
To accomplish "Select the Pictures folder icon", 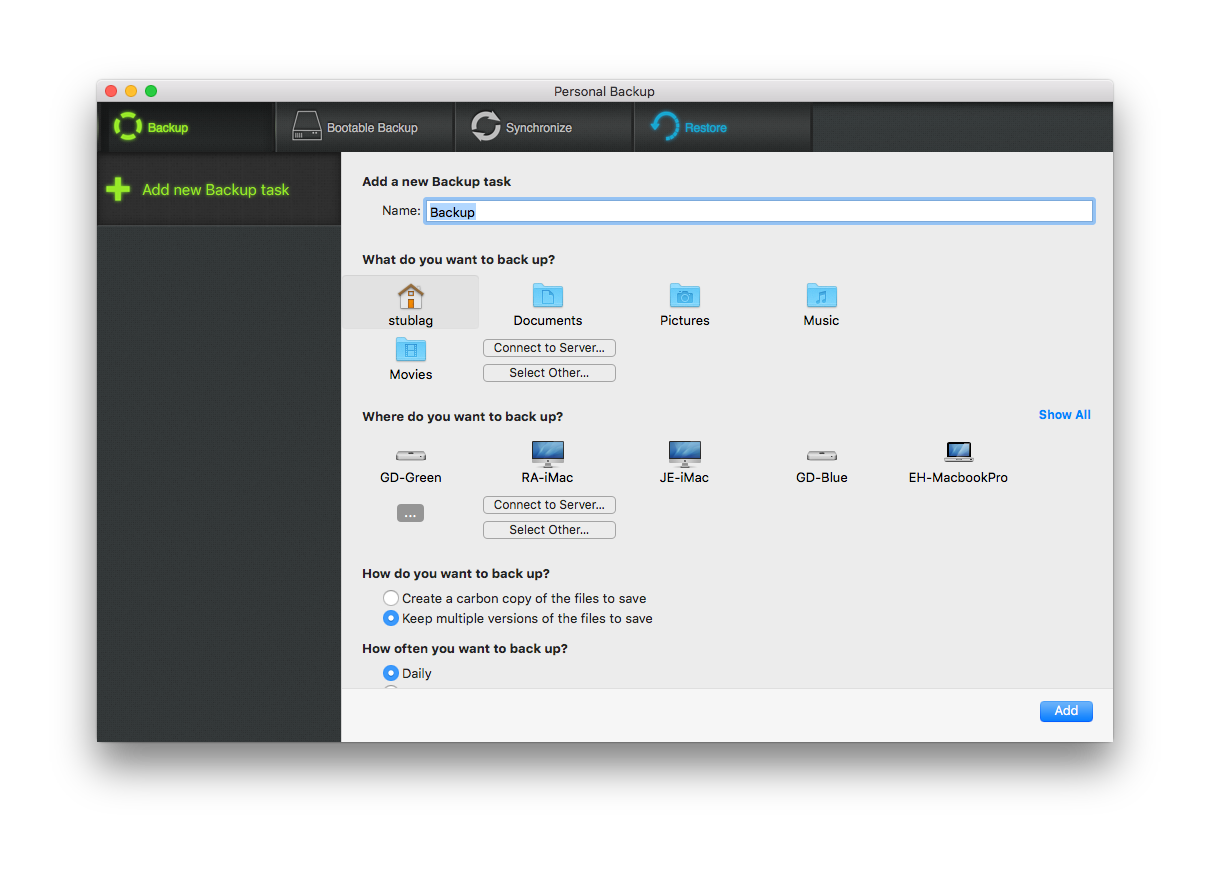I will (x=685, y=295).
